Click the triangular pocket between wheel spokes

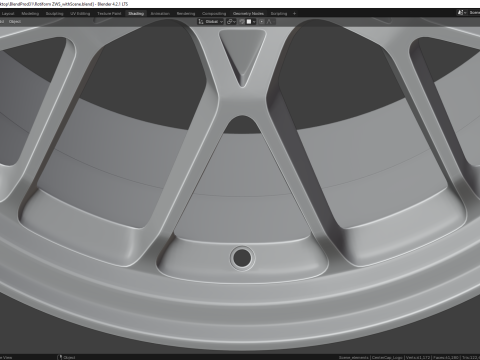coord(242,57)
